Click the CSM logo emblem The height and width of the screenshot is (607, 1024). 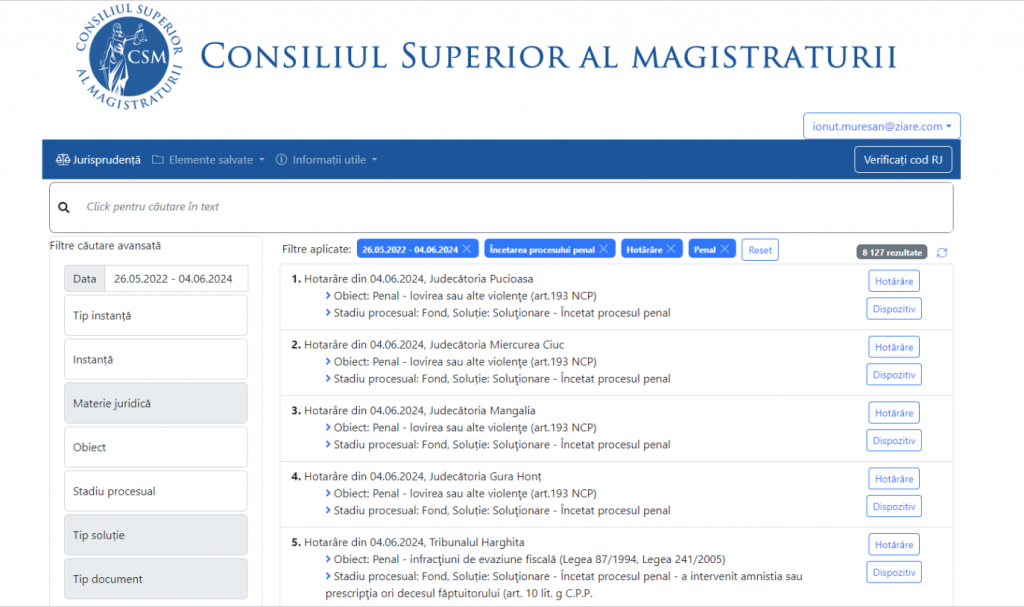pos(129,57)
